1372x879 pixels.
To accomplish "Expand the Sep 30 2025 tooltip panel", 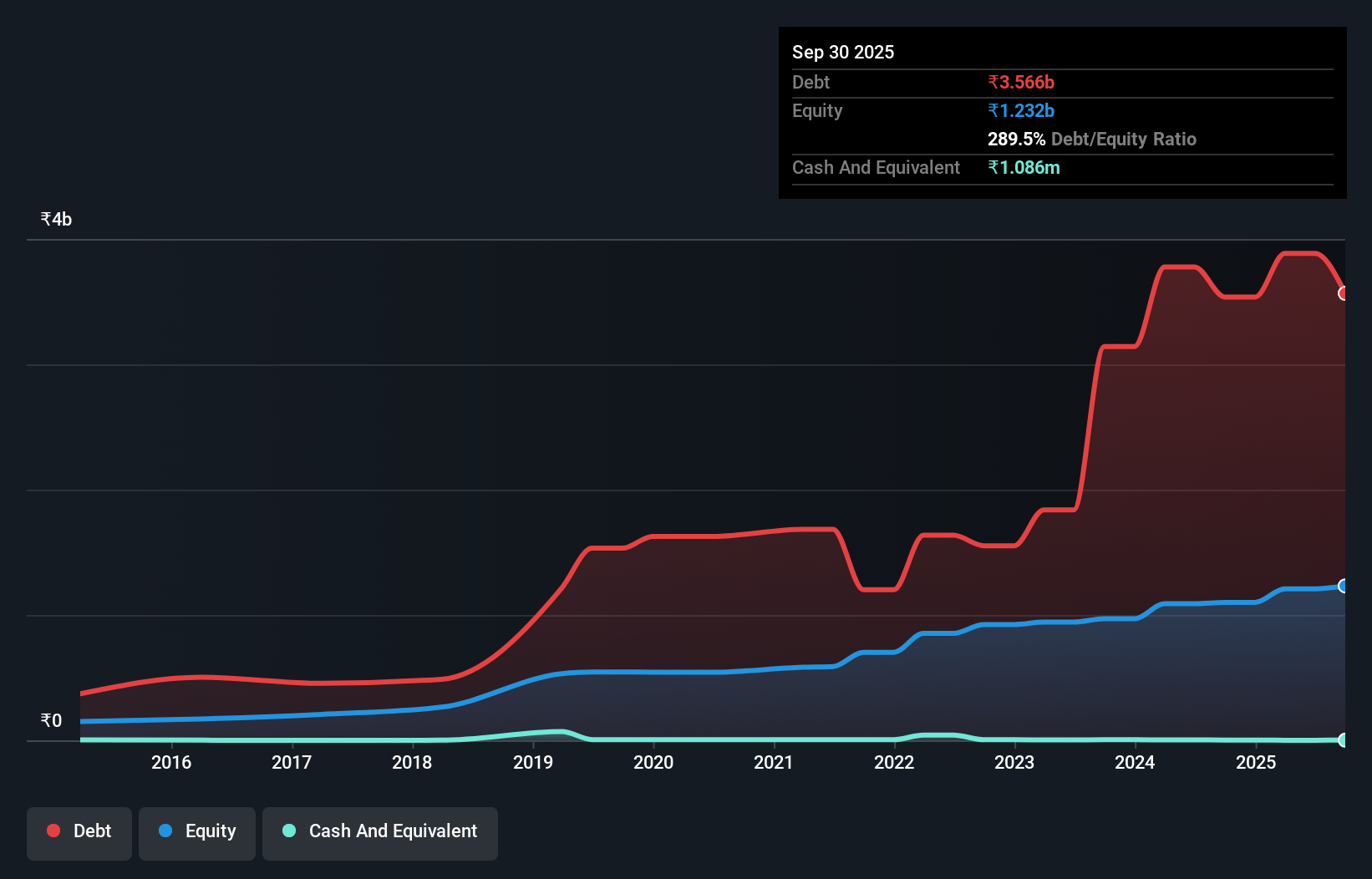I will 843,52.
